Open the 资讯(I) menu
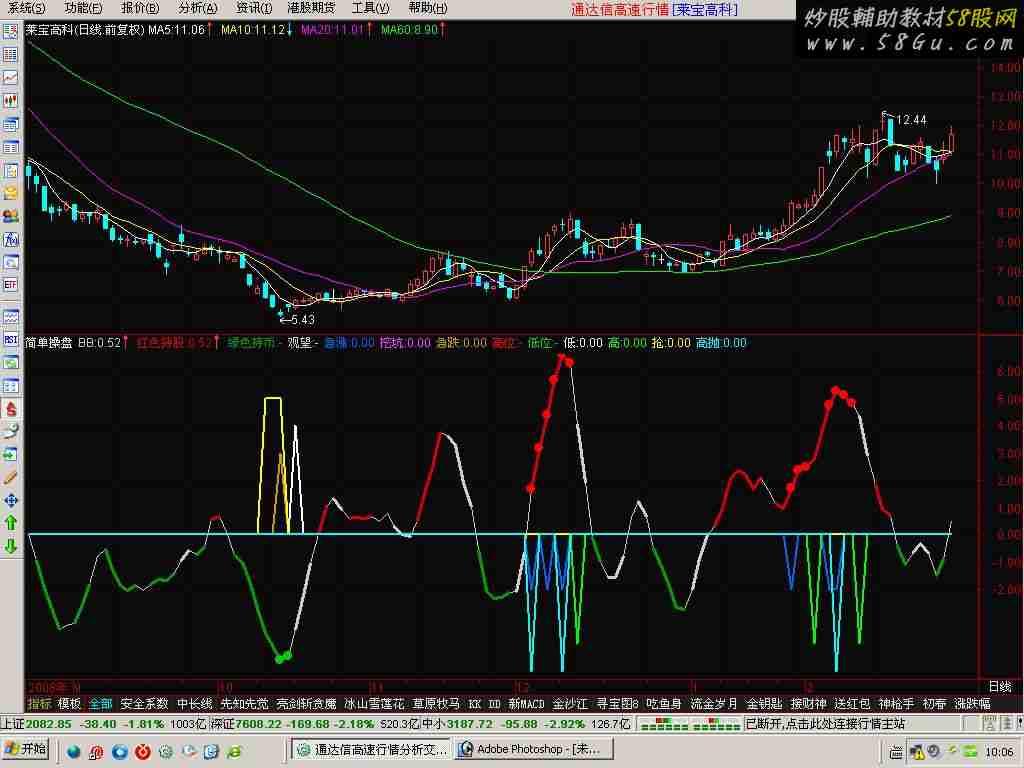 coord(253,8)
